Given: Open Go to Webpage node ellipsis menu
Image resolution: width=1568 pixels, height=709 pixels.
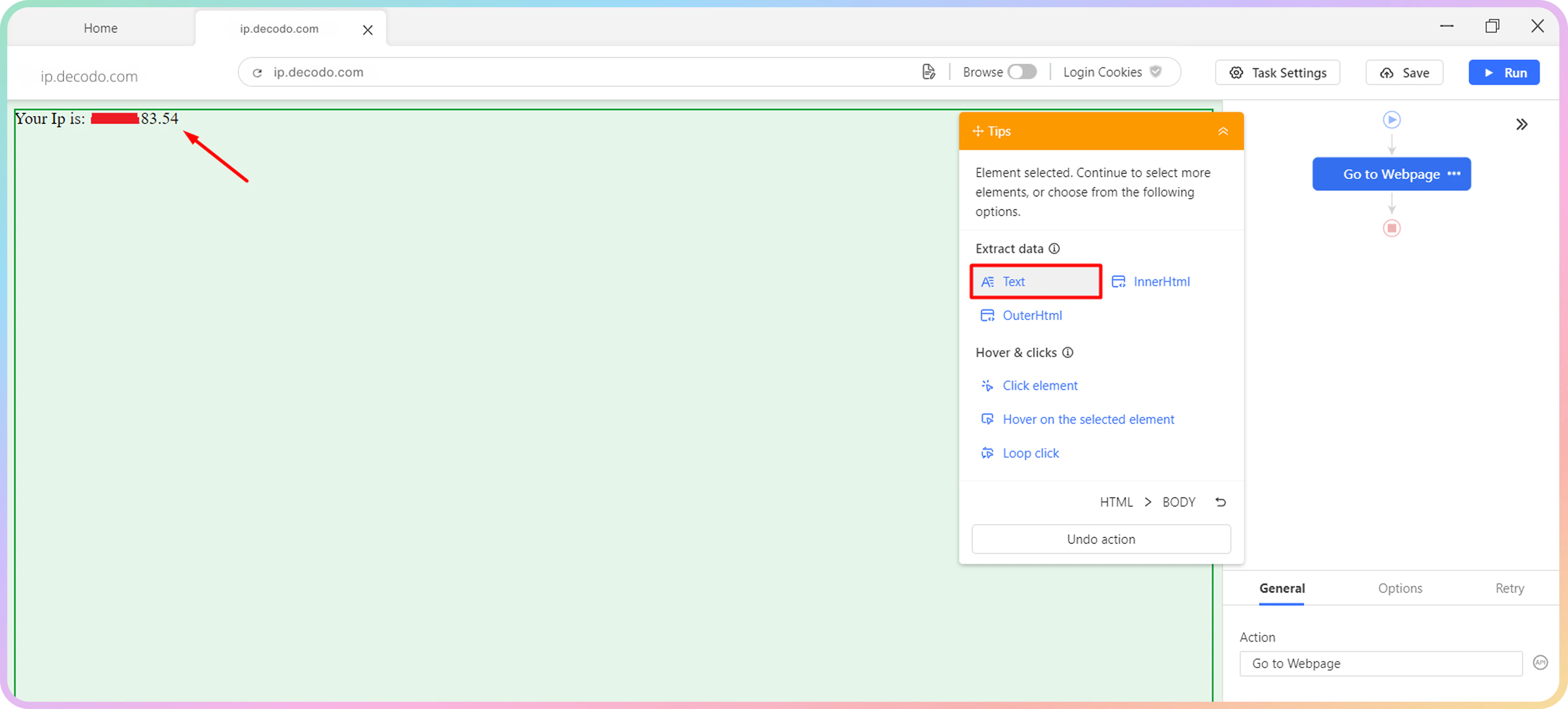Looking at the screenshot, I should click(1454, 174).
